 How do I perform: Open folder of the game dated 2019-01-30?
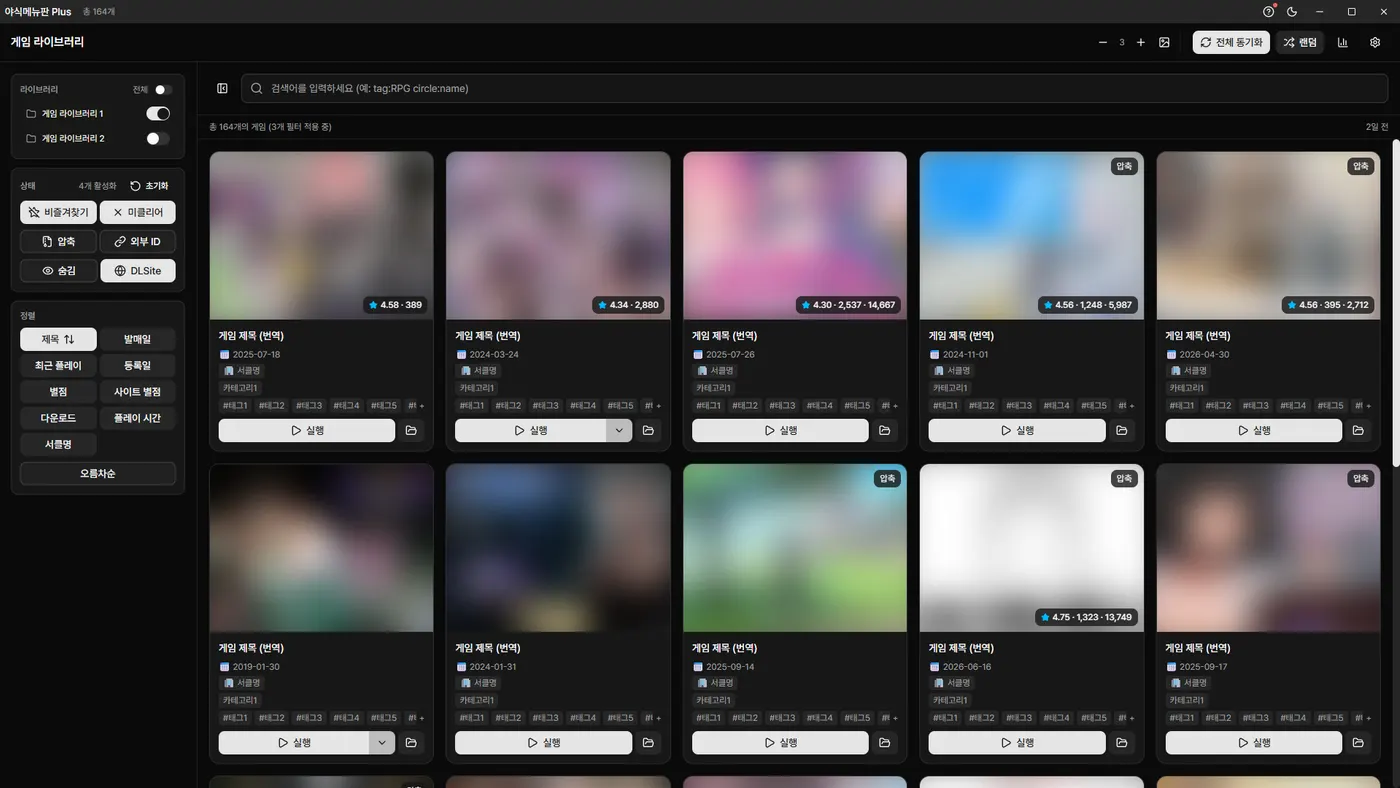[x=411, y=743]
